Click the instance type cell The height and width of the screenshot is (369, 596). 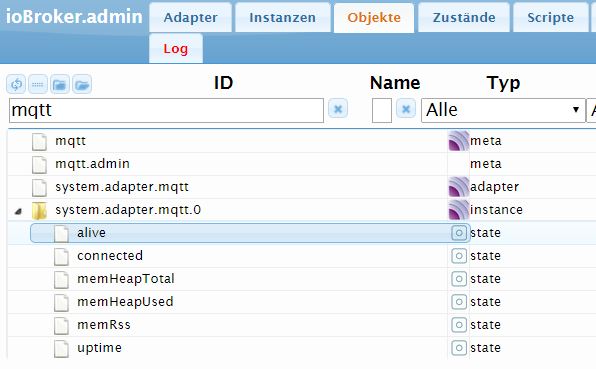496,210
